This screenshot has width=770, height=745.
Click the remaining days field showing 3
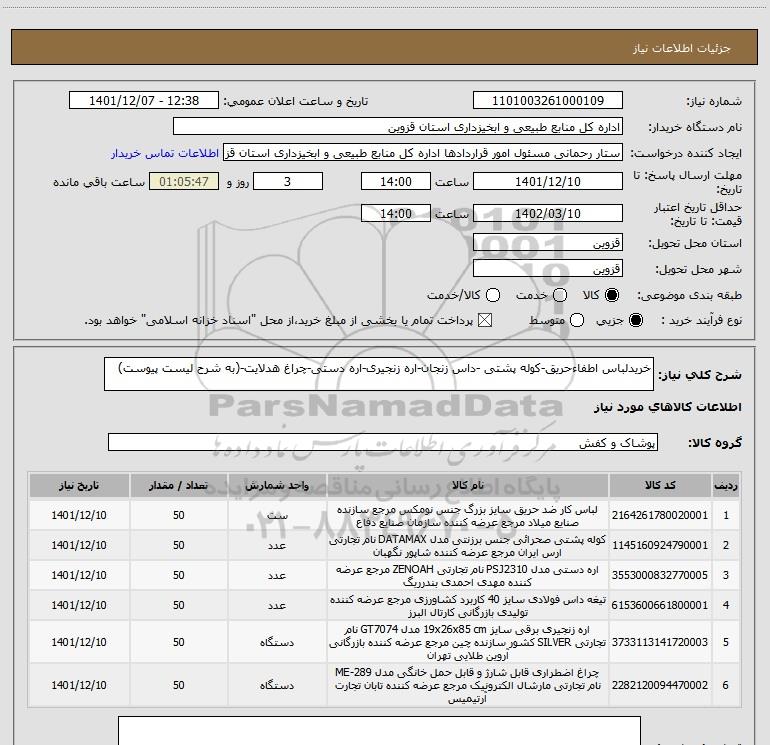pyautogui.click(x=288, y=181)
